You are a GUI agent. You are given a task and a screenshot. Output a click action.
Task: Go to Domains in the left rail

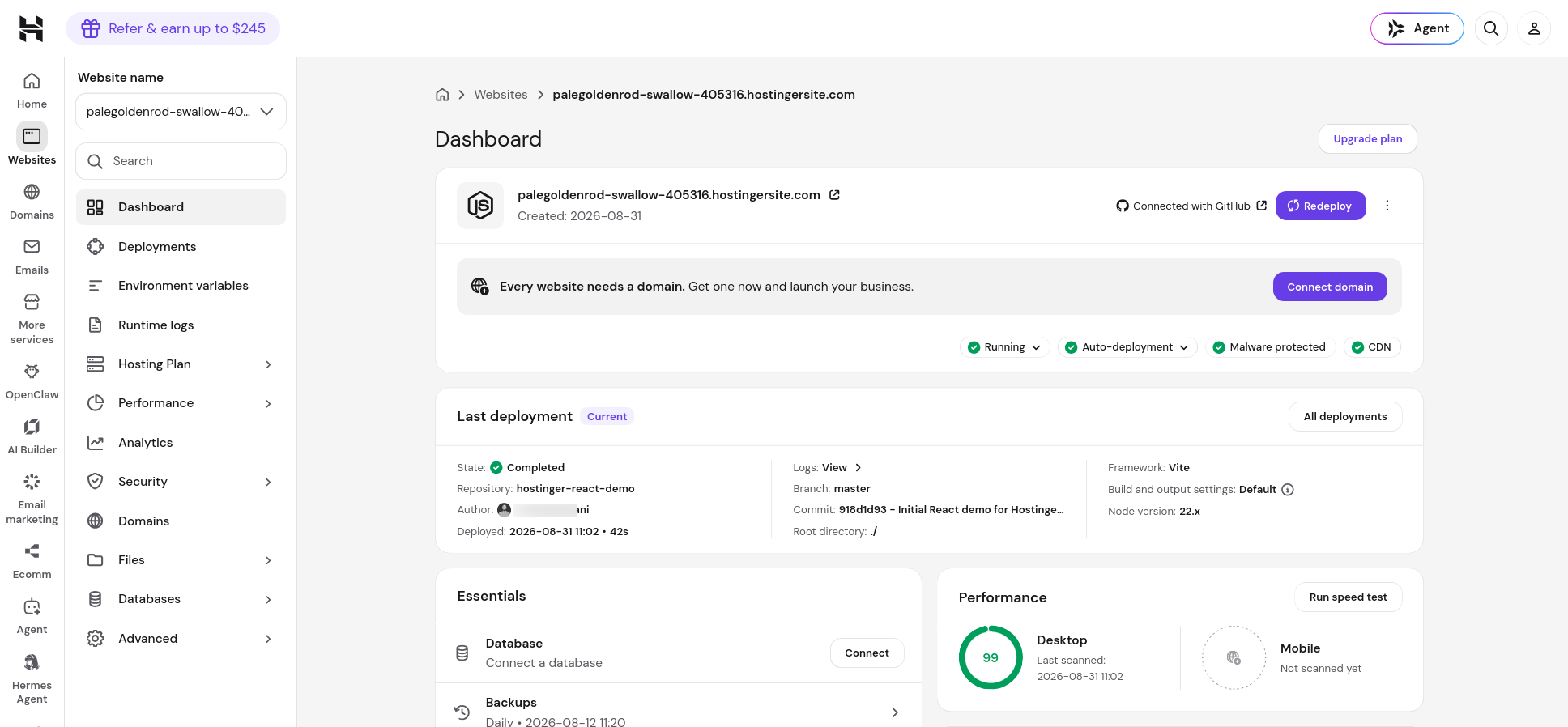click(32, 201)
